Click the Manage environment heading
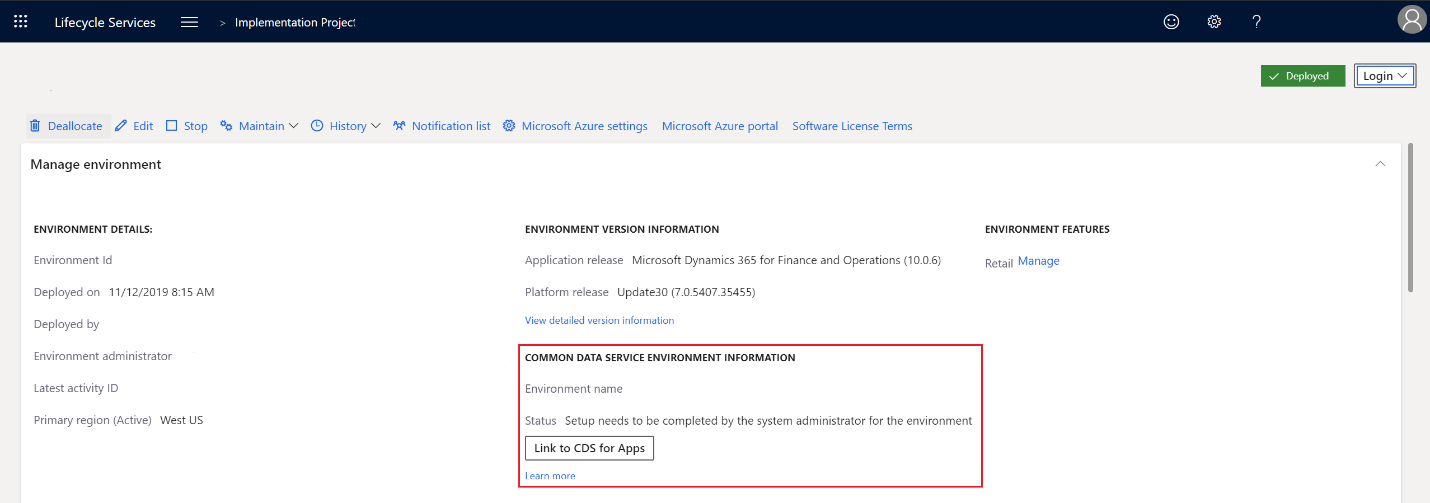1430x503 pixels. pyautogui.click(x=96, y=164)
